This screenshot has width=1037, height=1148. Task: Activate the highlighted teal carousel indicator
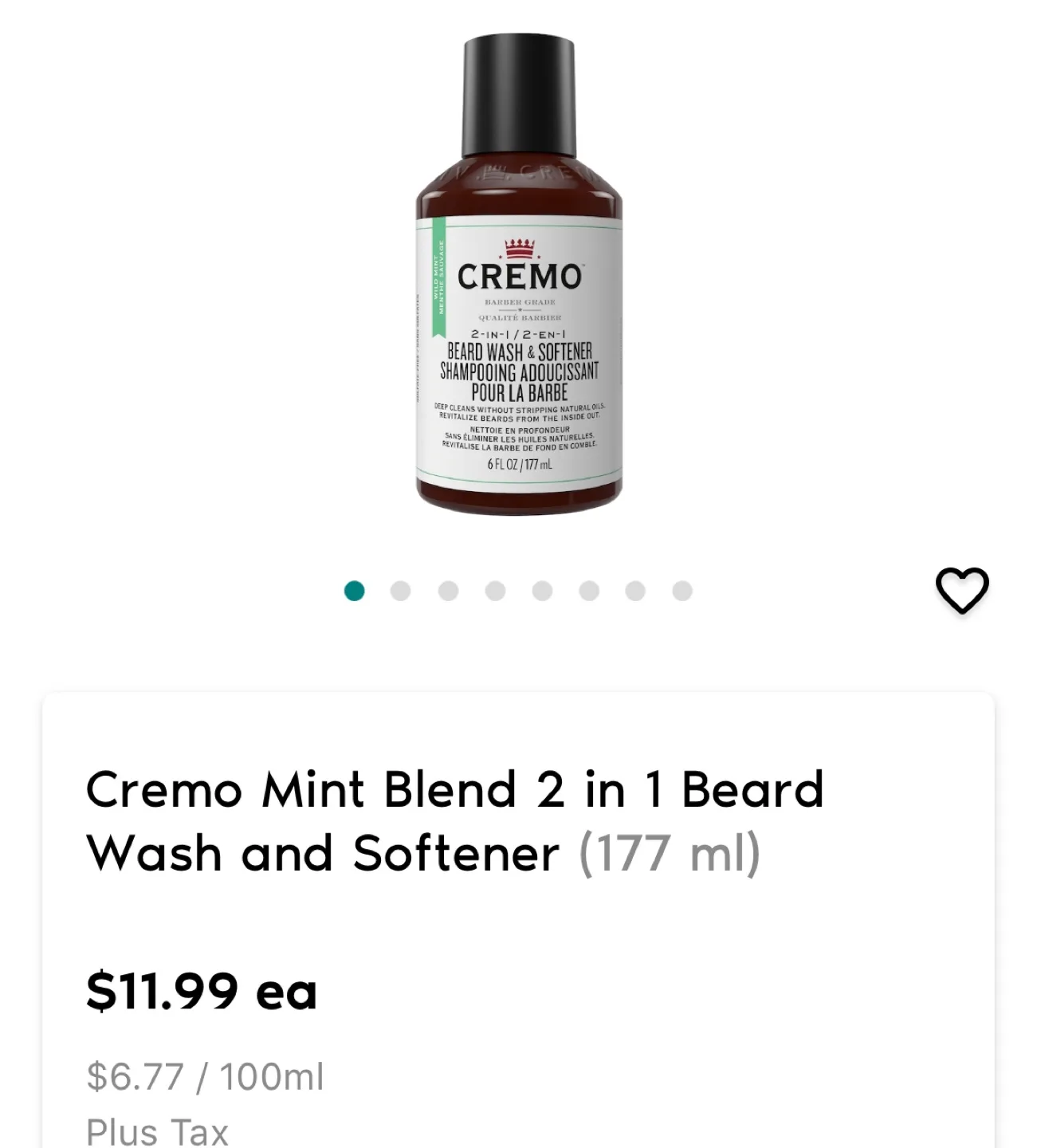(353, 588)
